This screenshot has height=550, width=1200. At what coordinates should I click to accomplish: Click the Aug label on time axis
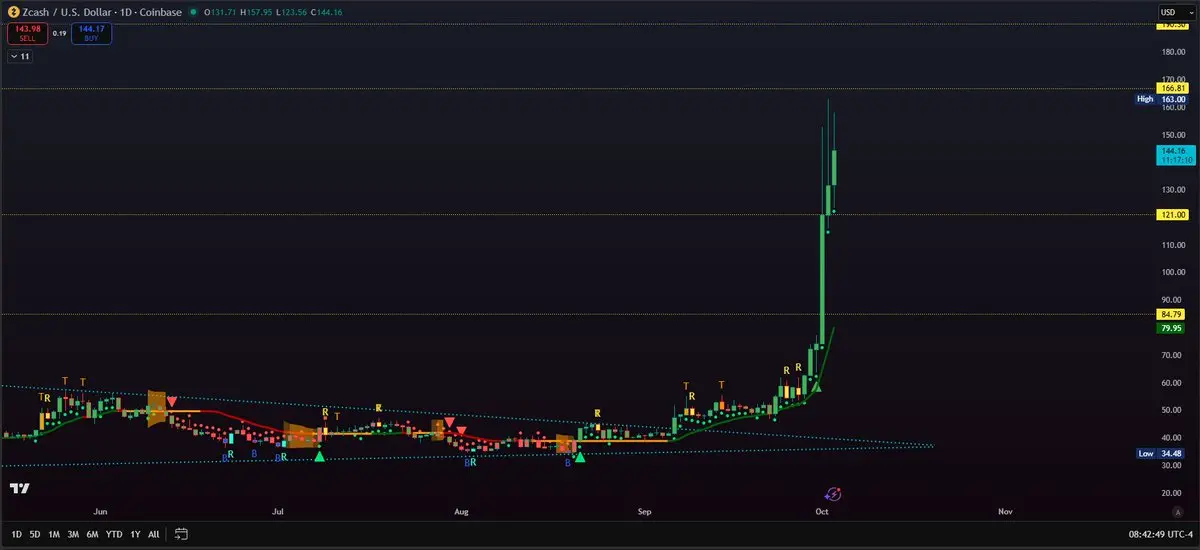coord(461,511)
